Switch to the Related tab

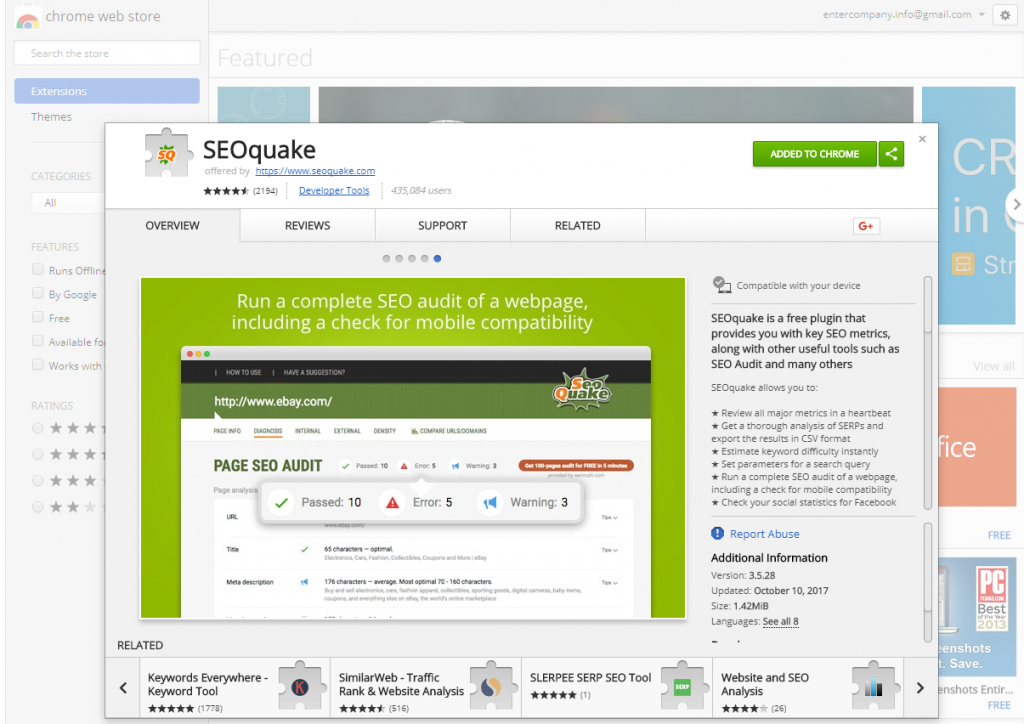click(x=577, y=225)
